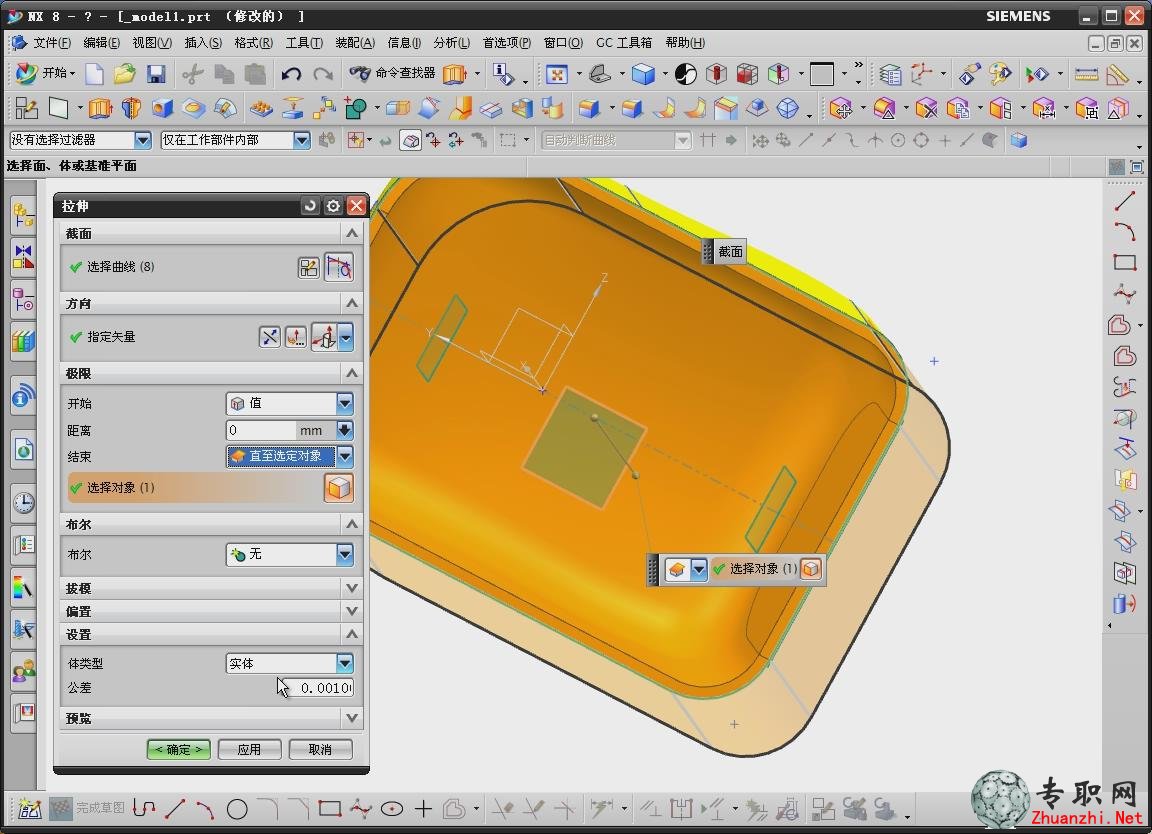Open the Vector Dialog icon beside 指定矢量
1152x834 pixels.
pyautogui.click(x=295, y=337)
